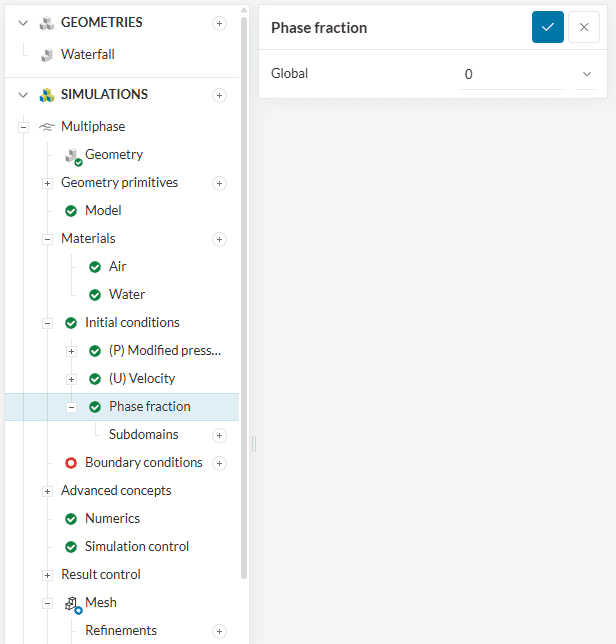Add a mesh refinement with plus icon
This screenshot has width=616, height=644.
220,631
